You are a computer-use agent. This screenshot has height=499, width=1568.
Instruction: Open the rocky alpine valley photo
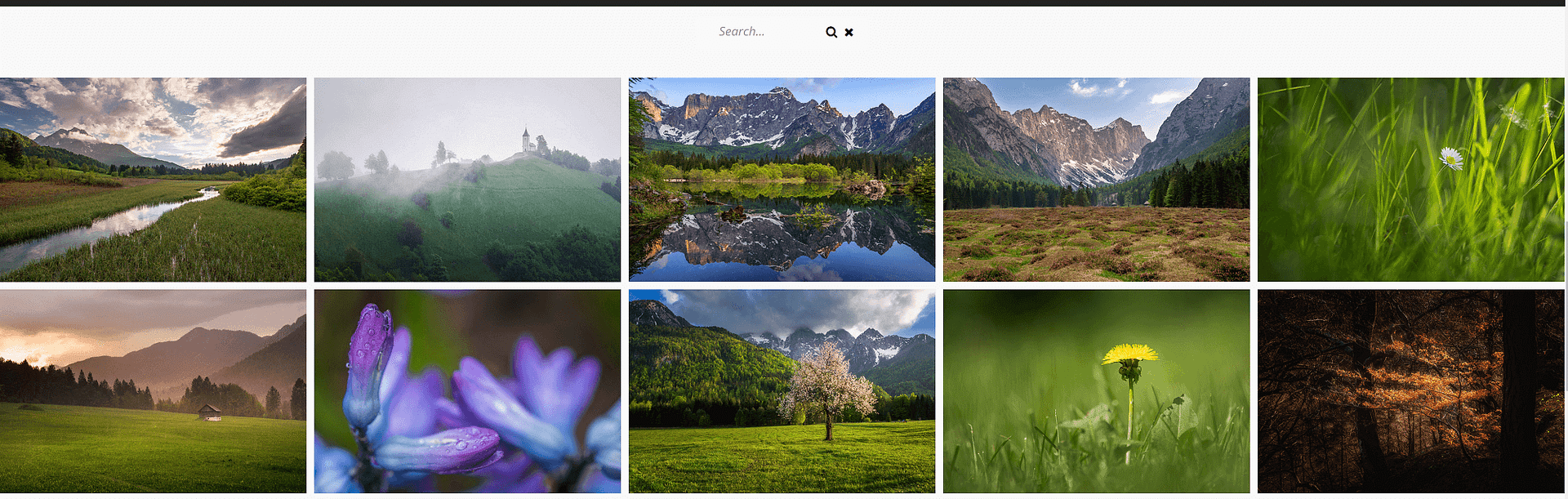[x=1096, y=180]
